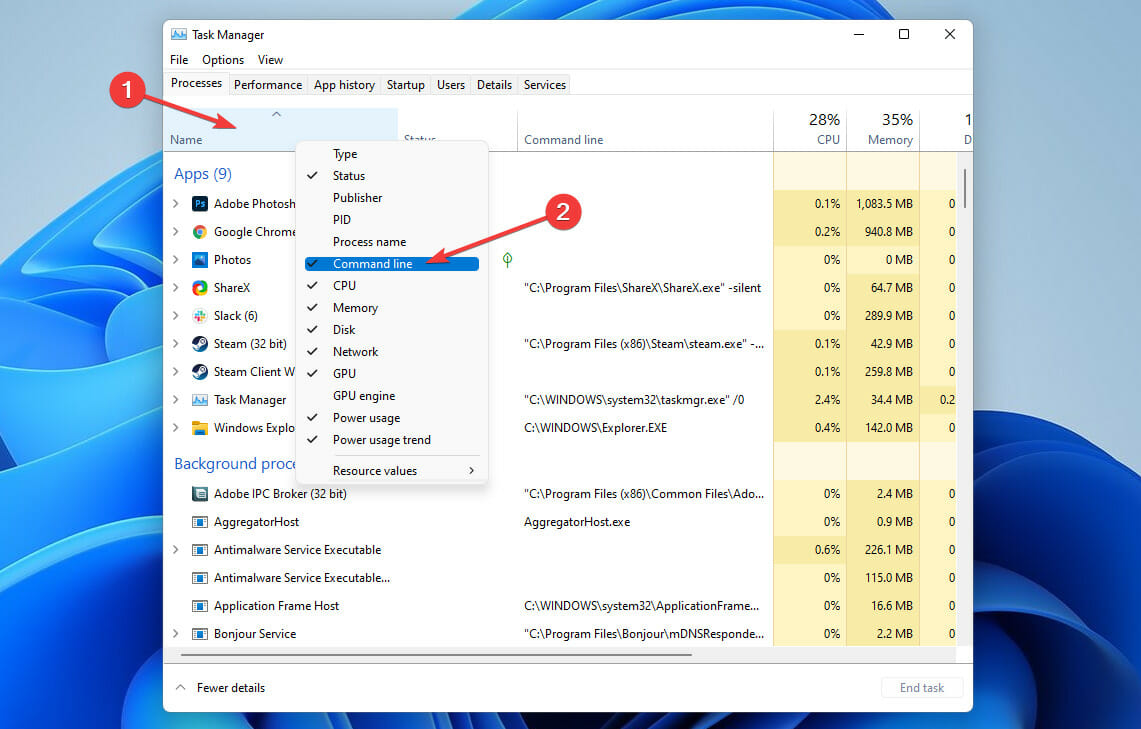Open the Options menu
Screen dimensions: 1141x729
[x=223, y=60]
